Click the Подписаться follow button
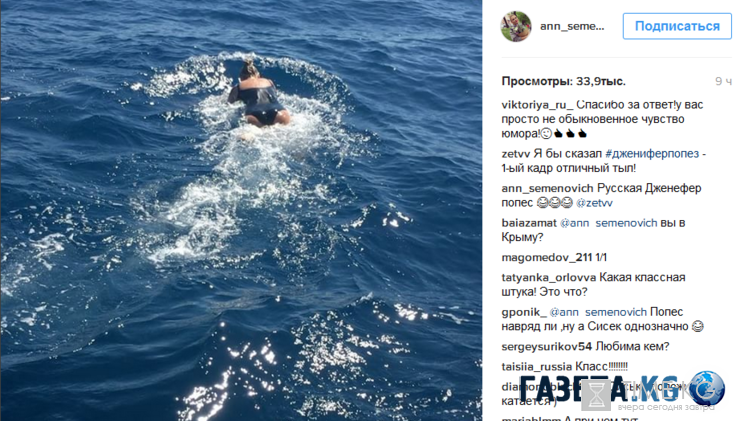 pos(677,26)
